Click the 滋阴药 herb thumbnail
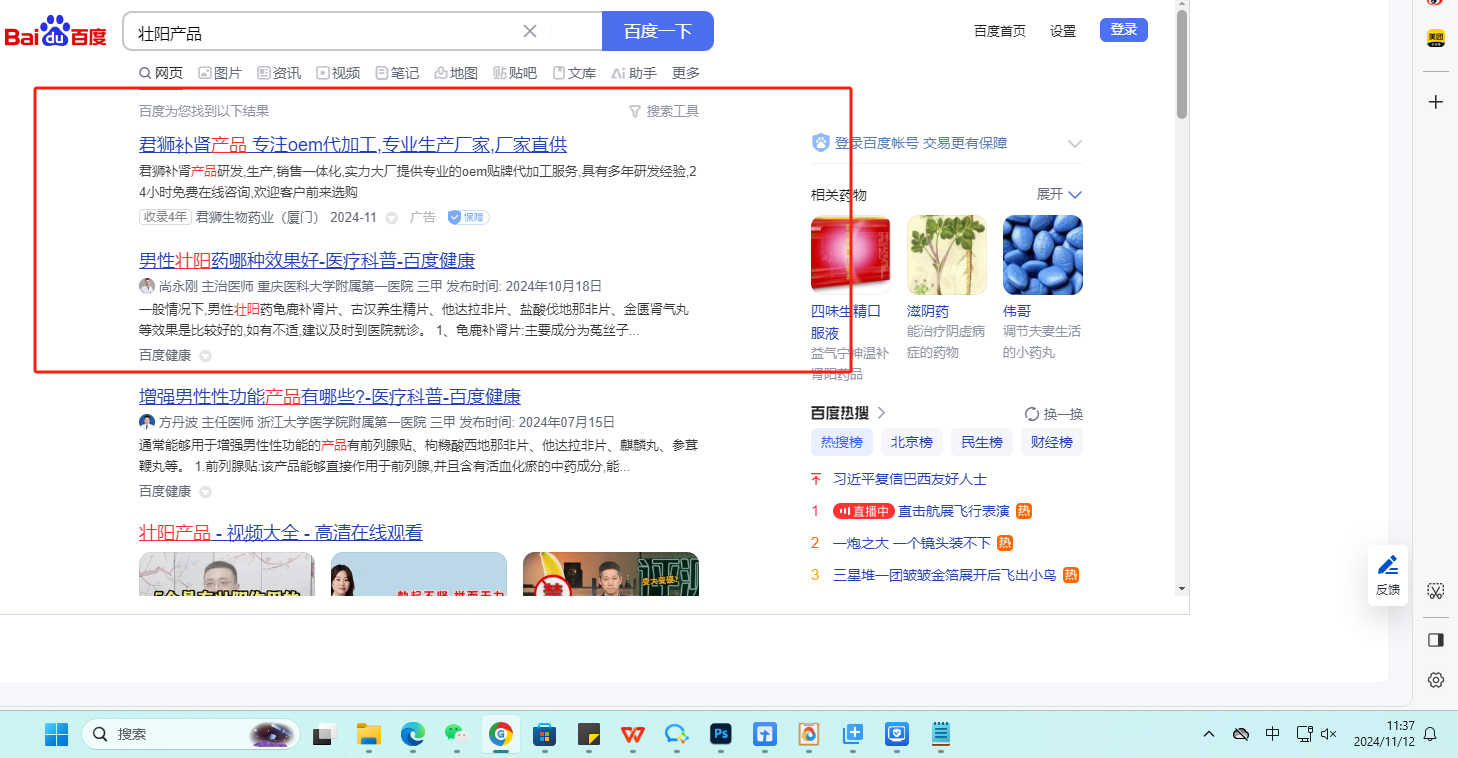The height and width of the screenshot is (758, 1458). 947,255
